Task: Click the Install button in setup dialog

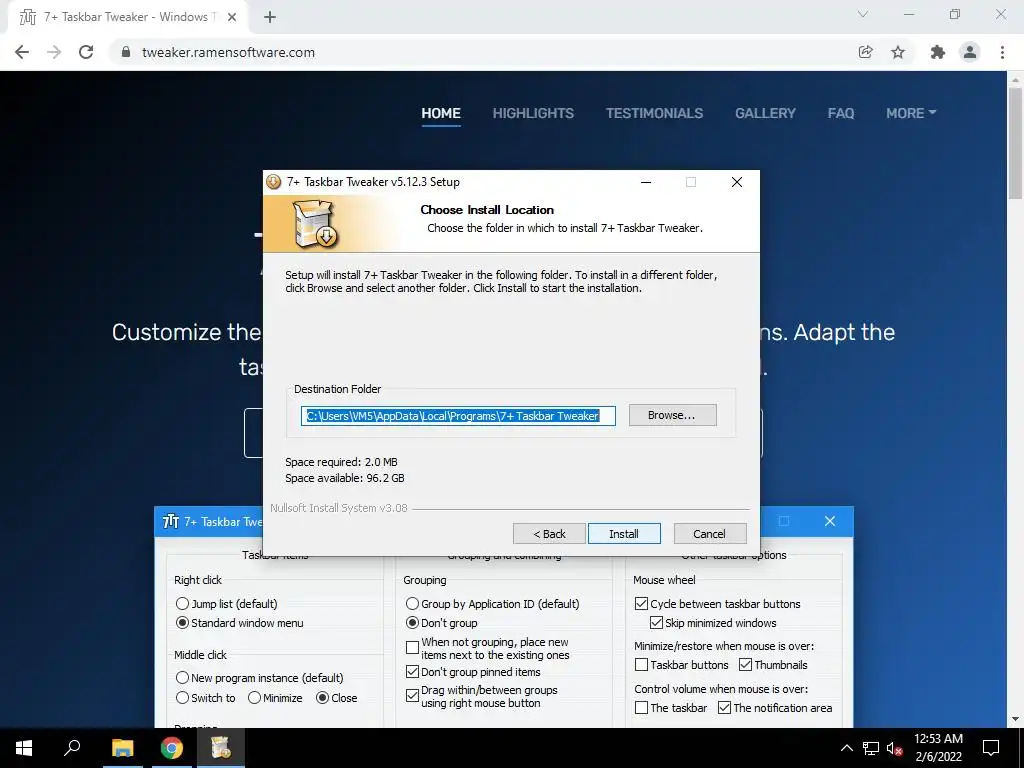Action: [x=624, y=534]
